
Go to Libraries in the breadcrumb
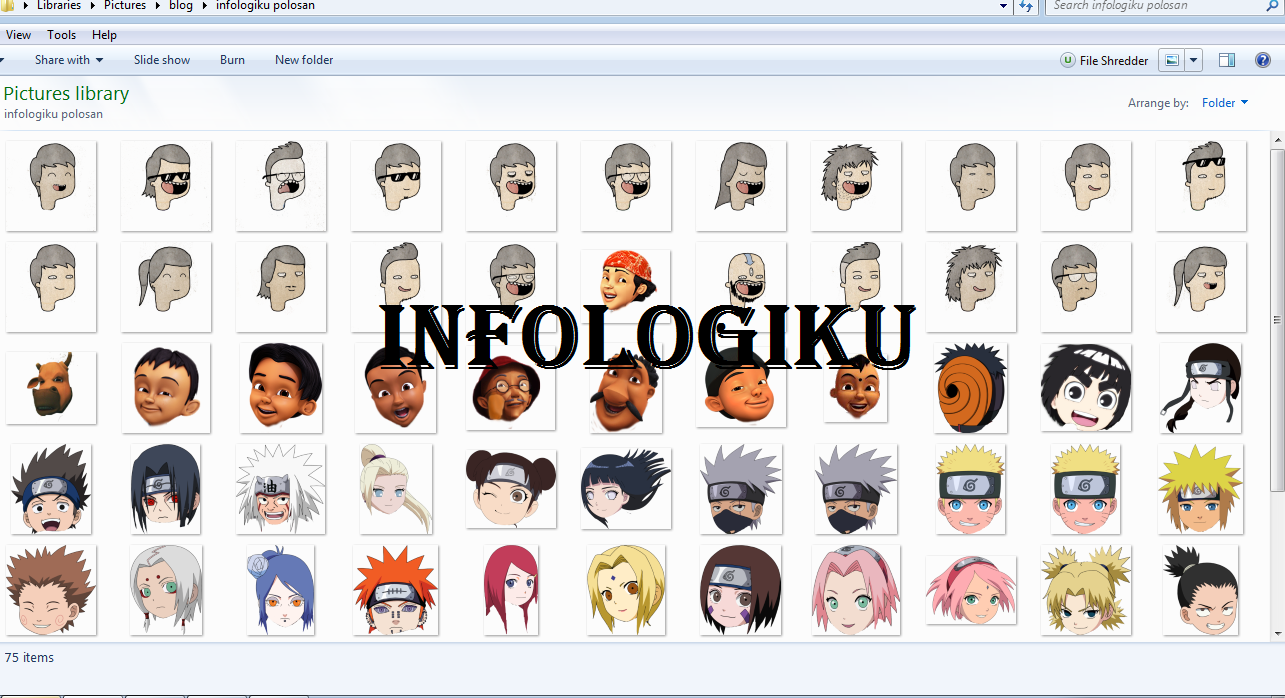coord(59,6)
